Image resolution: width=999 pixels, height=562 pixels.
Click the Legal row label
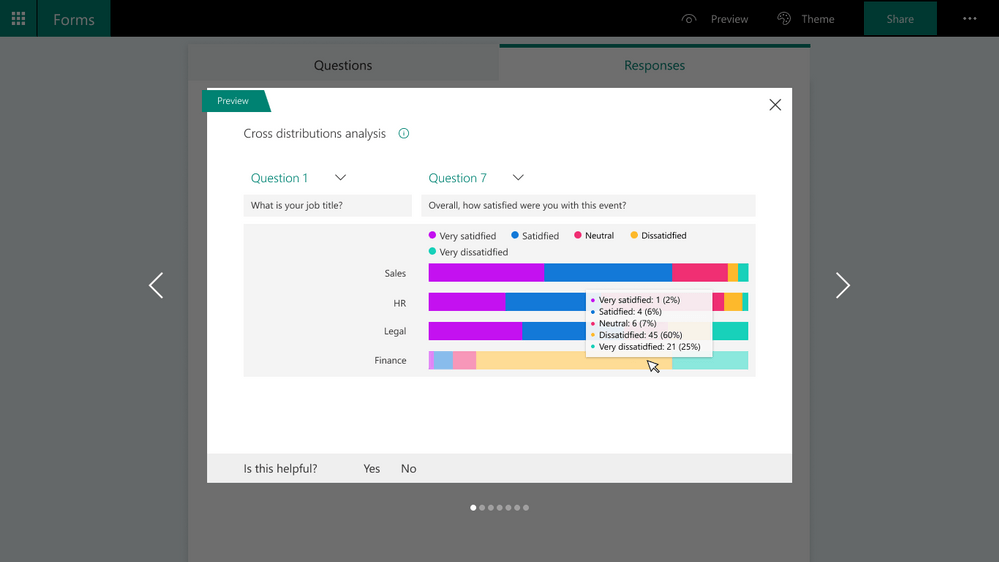click(x=395, y=331)
